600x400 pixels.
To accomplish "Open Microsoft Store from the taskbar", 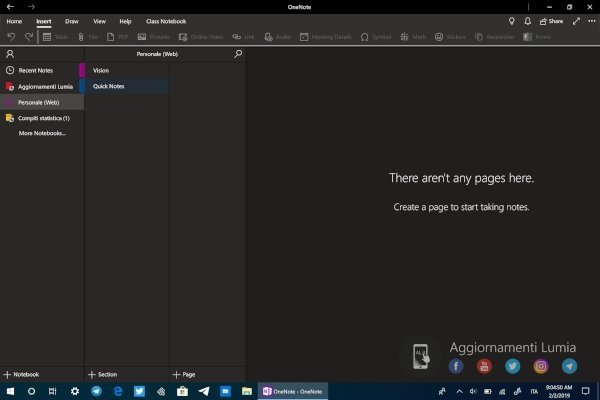I will click(182, 391).
